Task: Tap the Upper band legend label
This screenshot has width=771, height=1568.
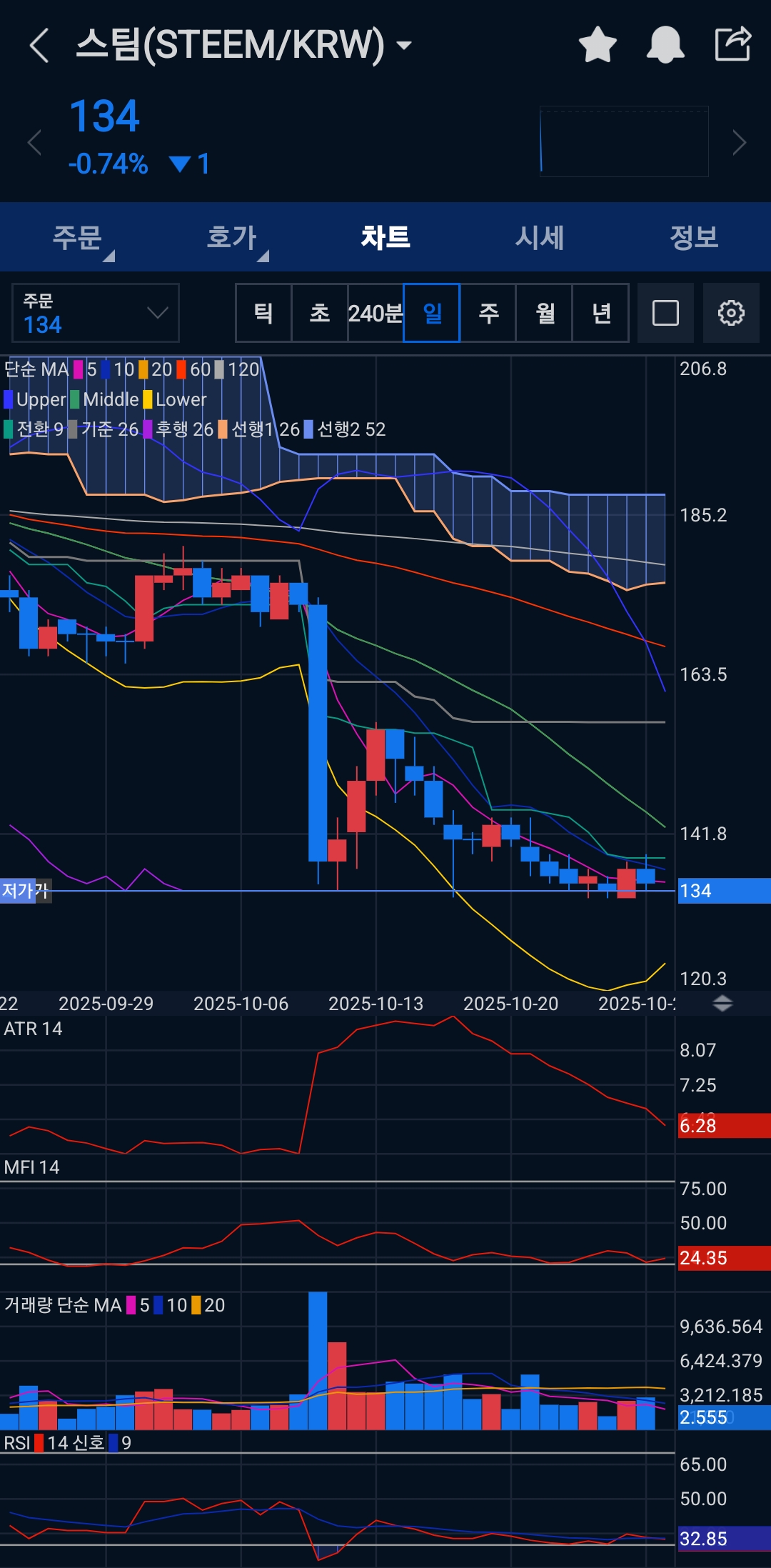Action: [41, 399]
